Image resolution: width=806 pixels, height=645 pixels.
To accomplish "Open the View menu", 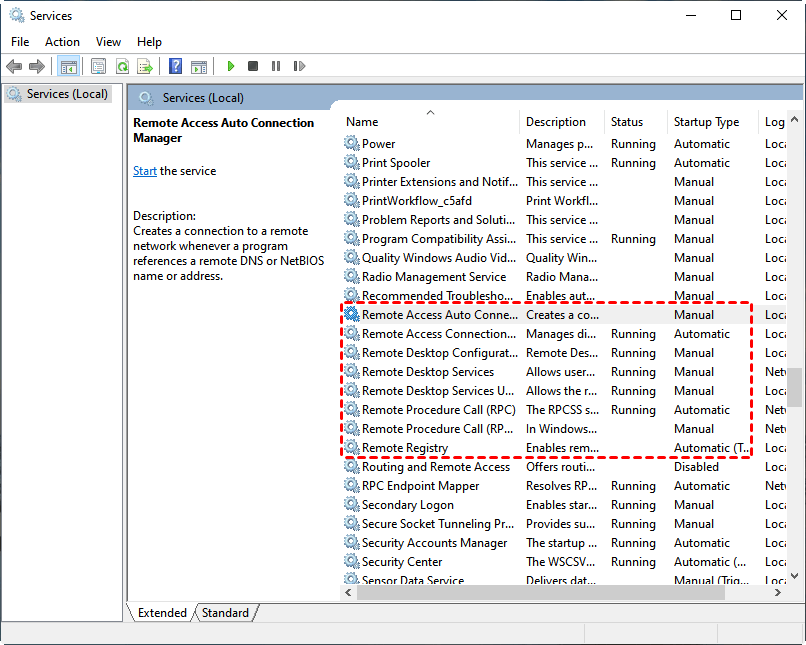I will [108, 42].
